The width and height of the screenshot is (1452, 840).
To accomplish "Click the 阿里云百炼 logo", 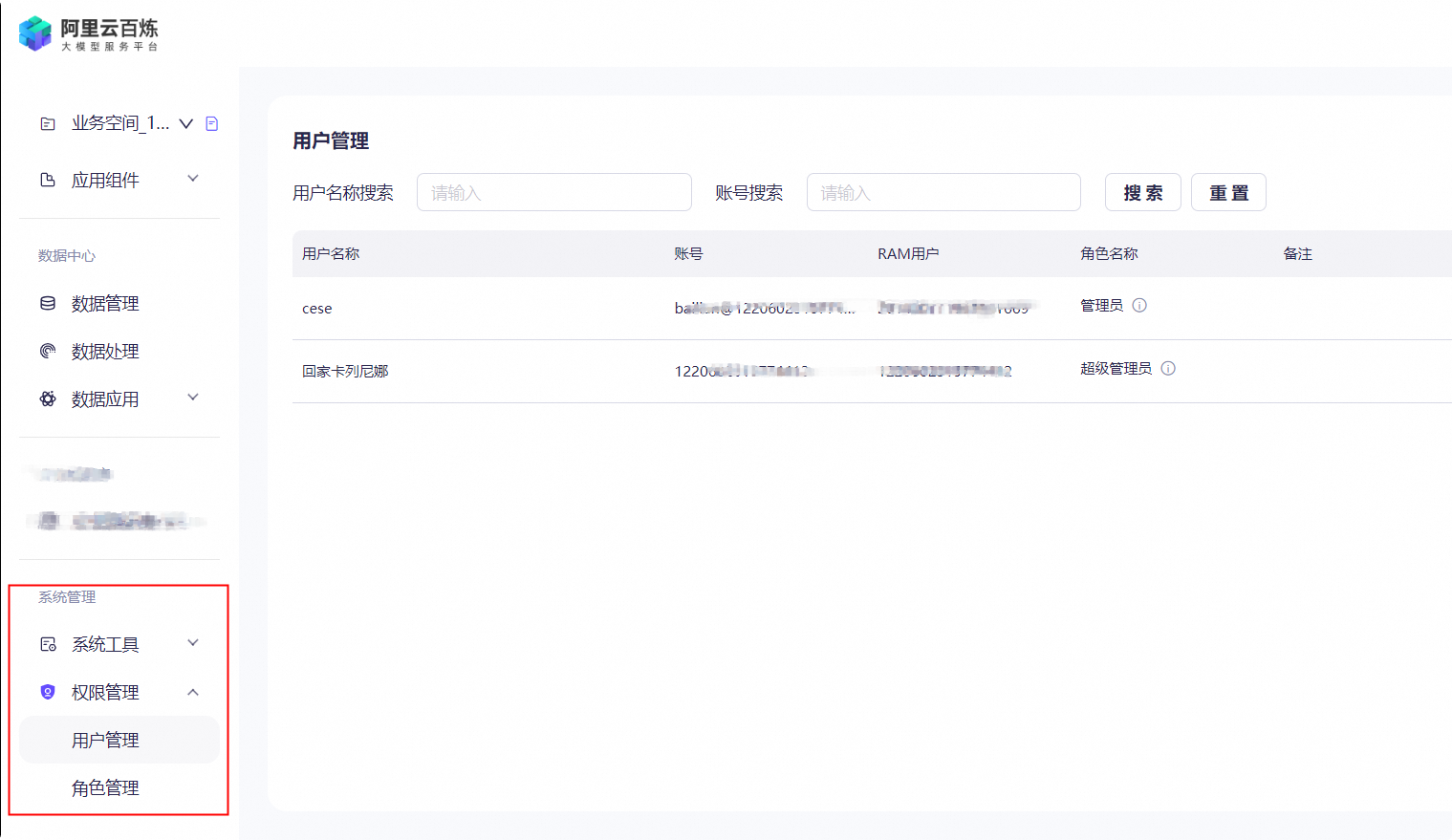I will point(88,33).
